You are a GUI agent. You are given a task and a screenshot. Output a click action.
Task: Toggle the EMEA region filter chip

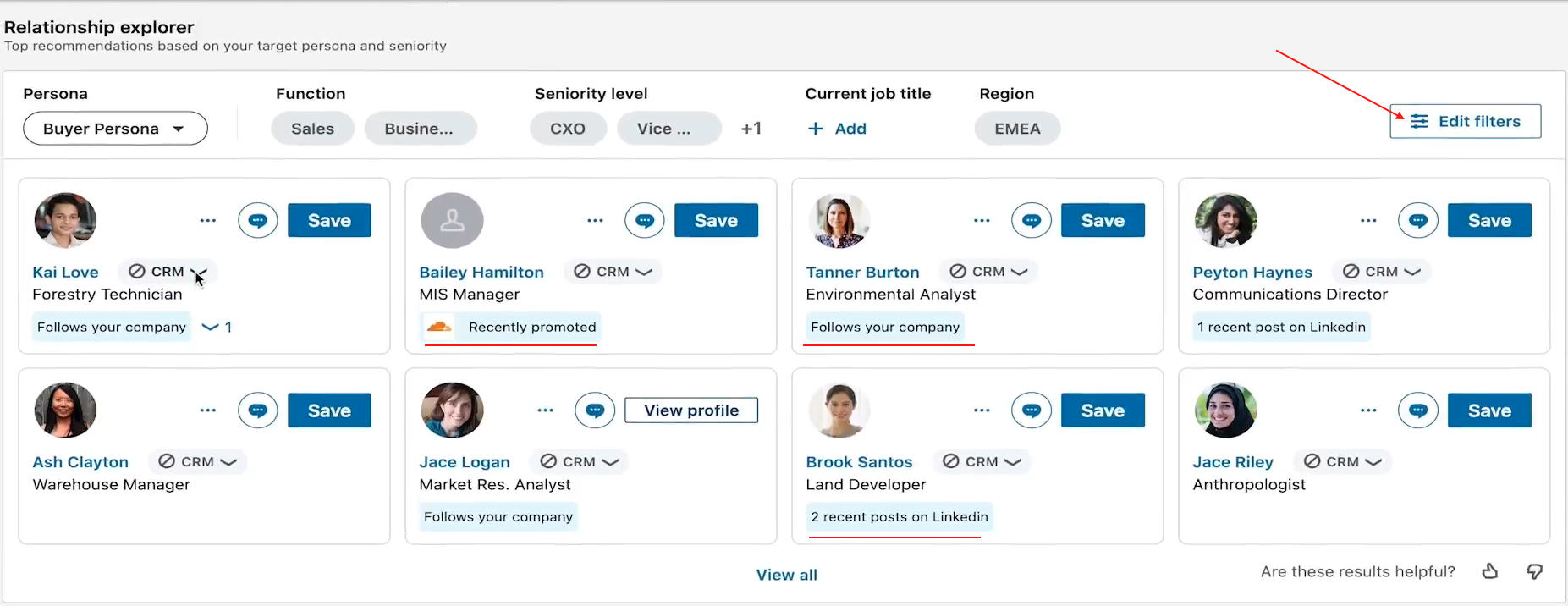[x=1017, y=129]
